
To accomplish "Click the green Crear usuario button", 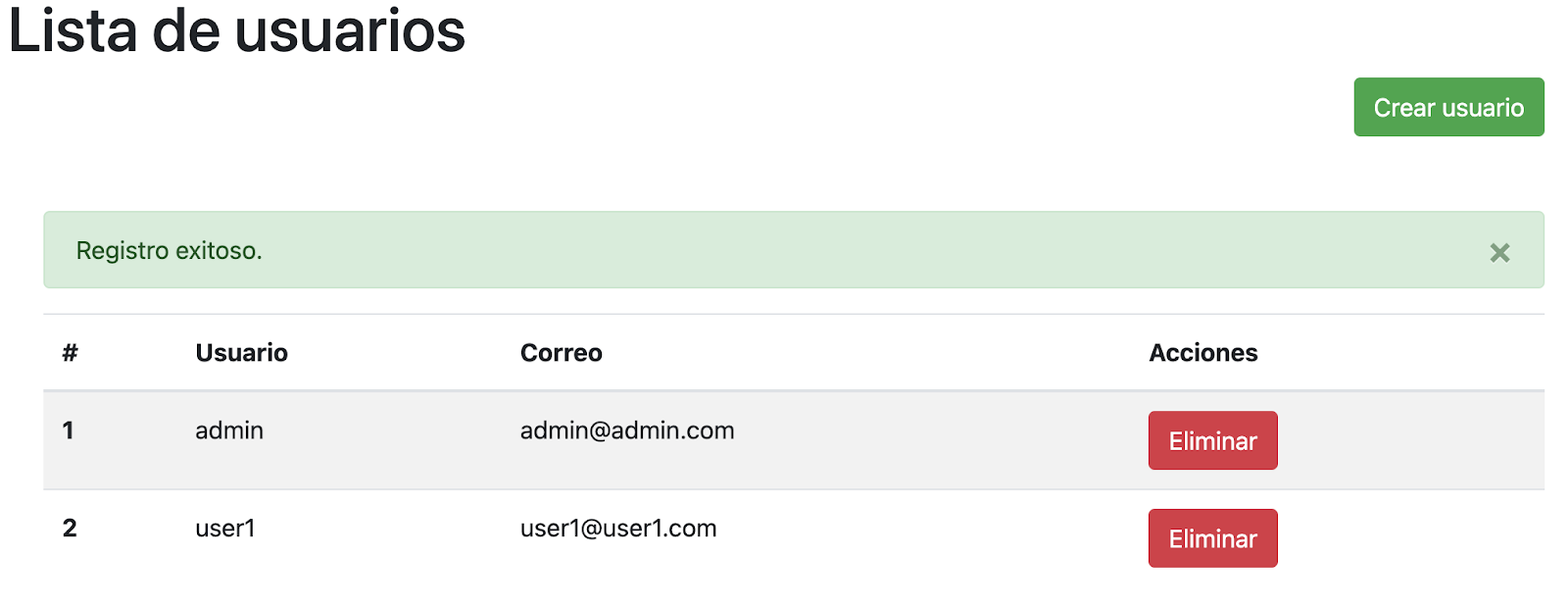I will pos(1447,107).
